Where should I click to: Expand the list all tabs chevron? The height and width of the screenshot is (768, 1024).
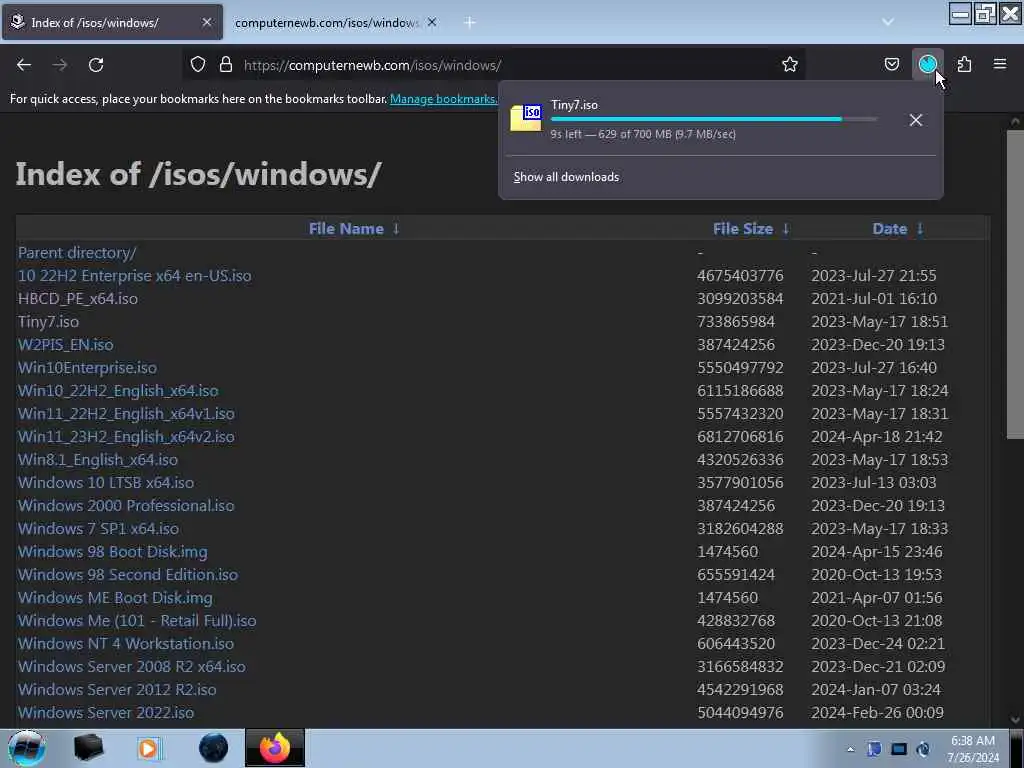point(888,22)
